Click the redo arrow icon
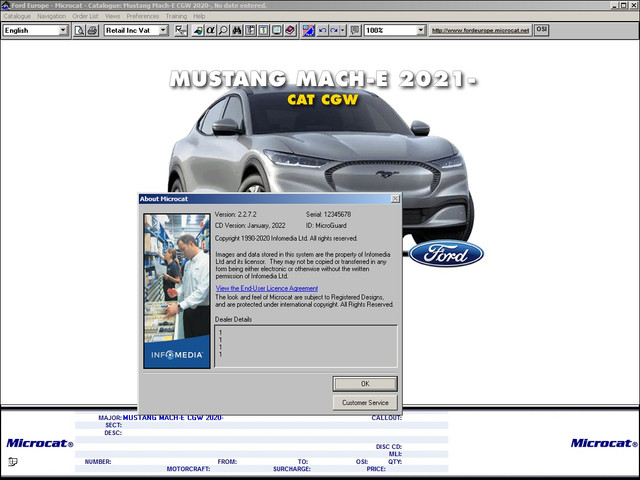This screenshot has height=480, width=640. pos(334,31)
